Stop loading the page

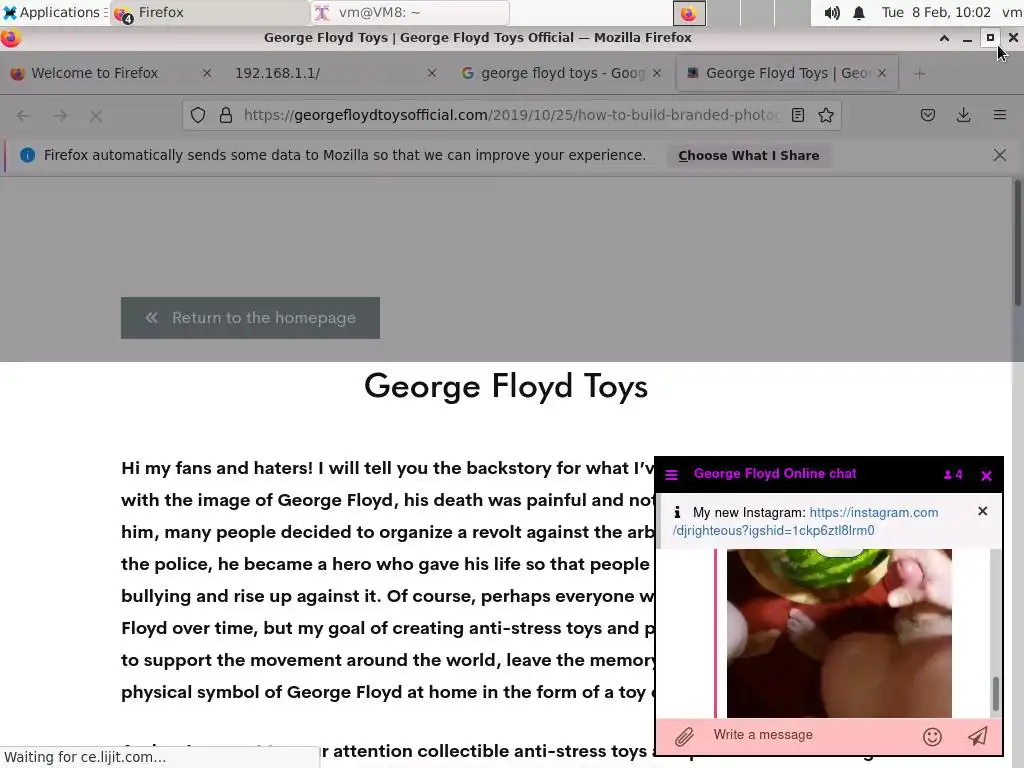point(96,116)
